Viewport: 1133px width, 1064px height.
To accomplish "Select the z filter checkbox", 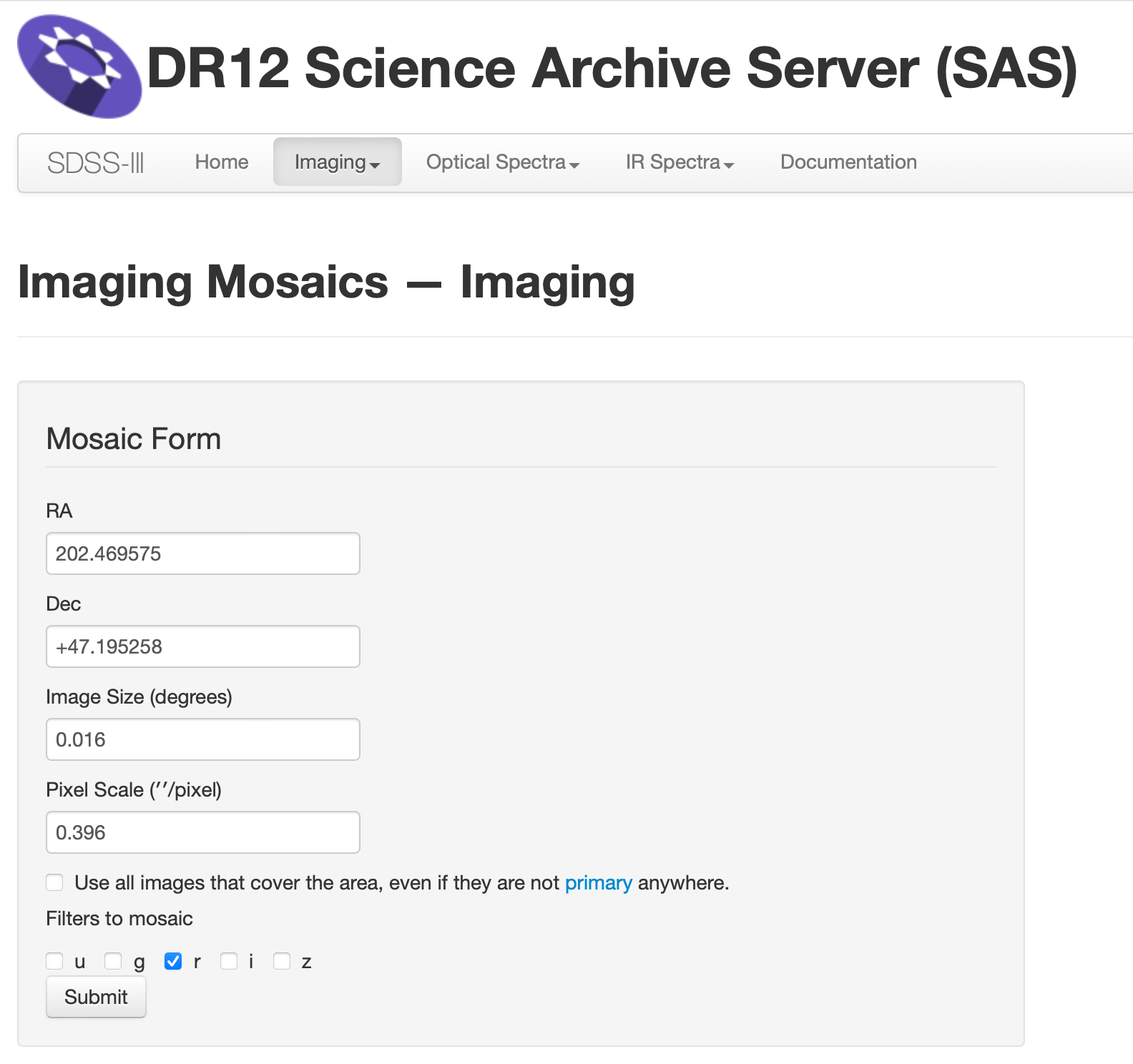I will [x=282, y=961].
